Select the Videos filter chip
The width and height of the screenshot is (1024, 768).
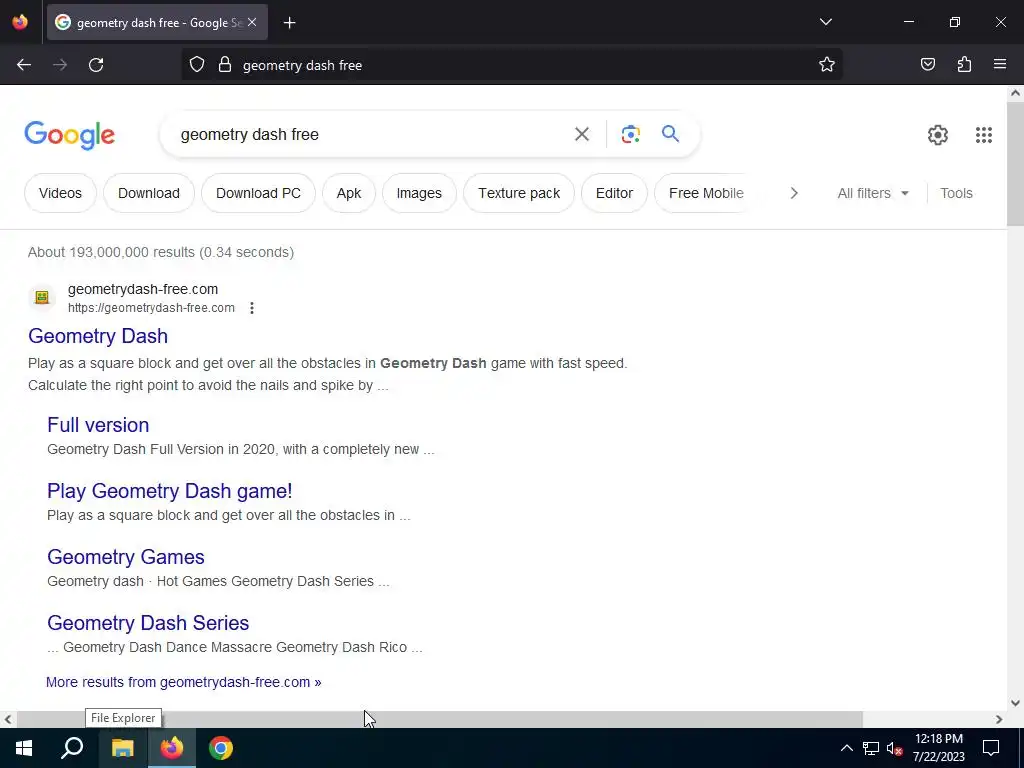(60, 193)
